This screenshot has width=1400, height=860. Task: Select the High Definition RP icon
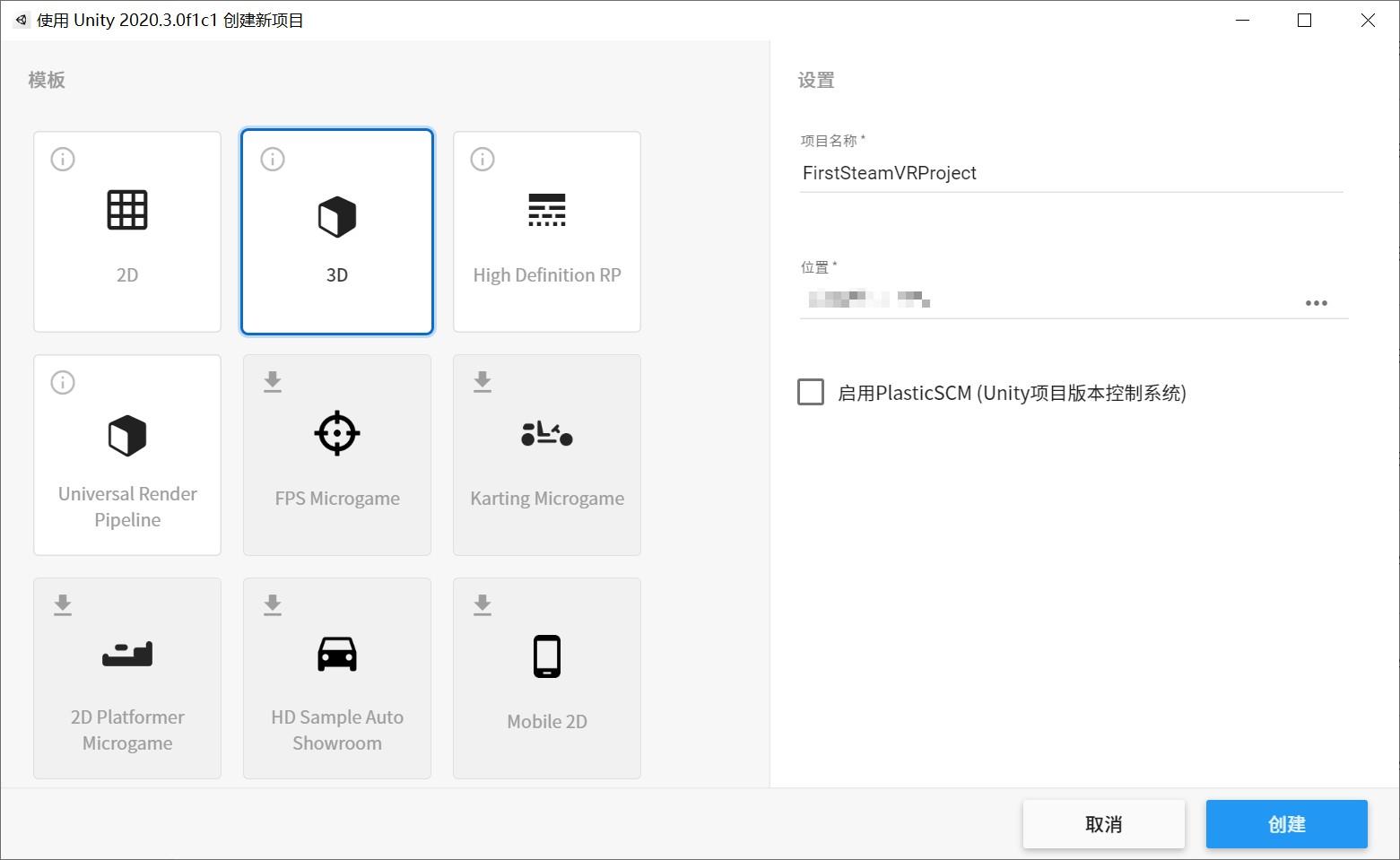(547, 210)
